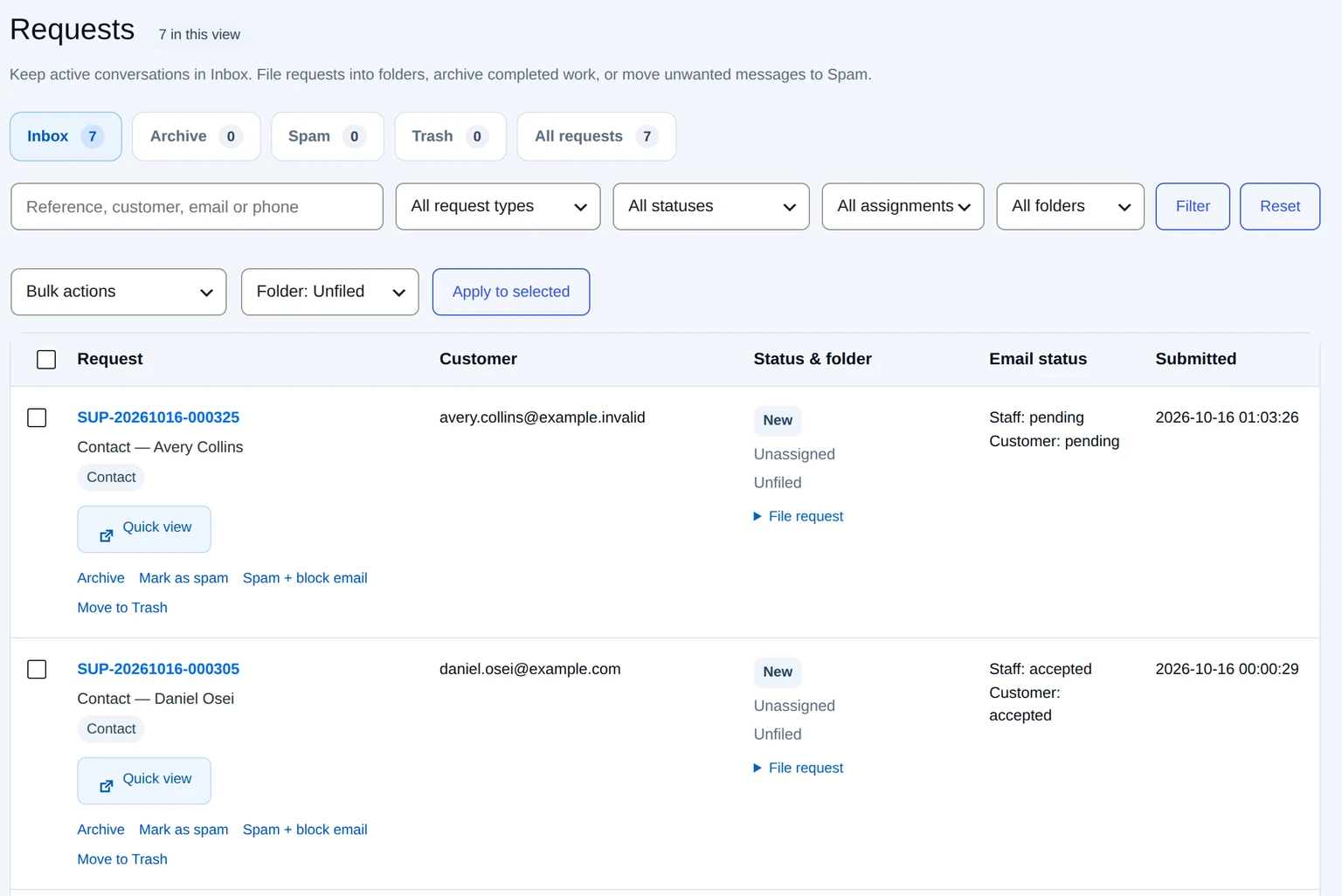Click the Reset button

pos(1280,206)
